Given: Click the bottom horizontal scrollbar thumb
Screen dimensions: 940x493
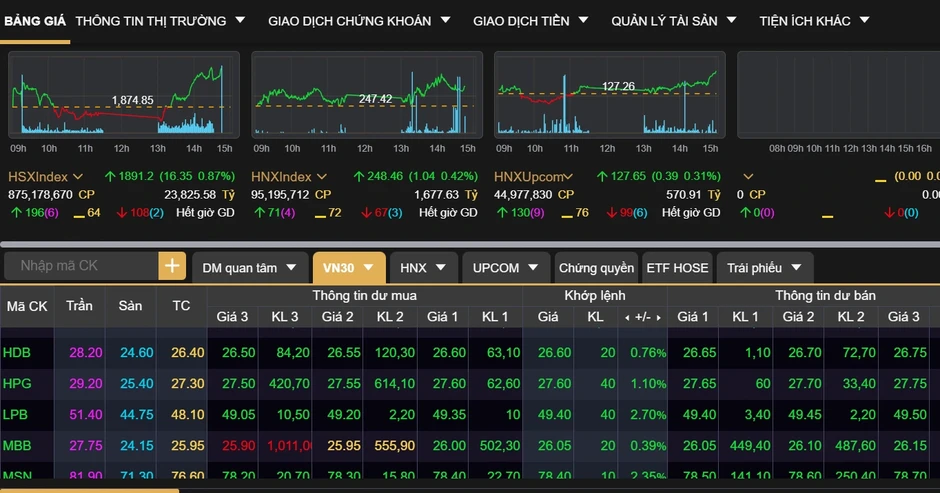Looking at the screenshot, I should click(x=89, y=491).
